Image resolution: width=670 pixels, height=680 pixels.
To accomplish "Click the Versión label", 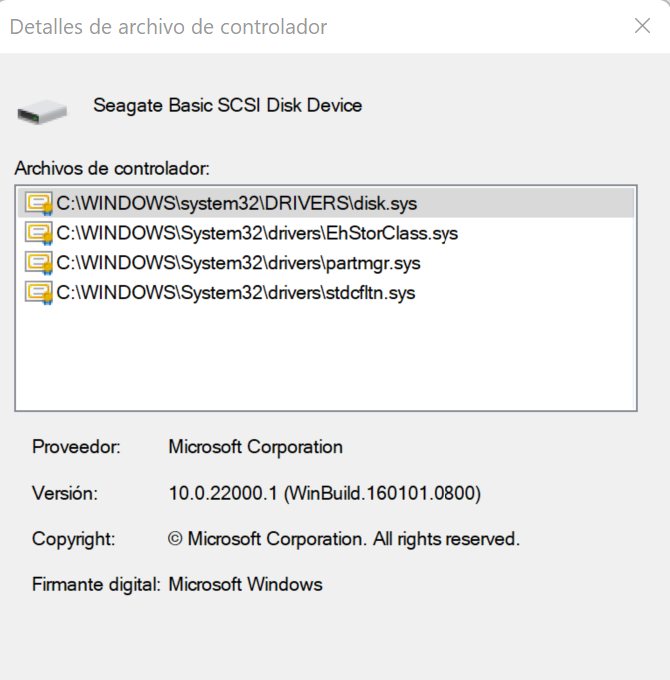I will [x=65, y=493].
